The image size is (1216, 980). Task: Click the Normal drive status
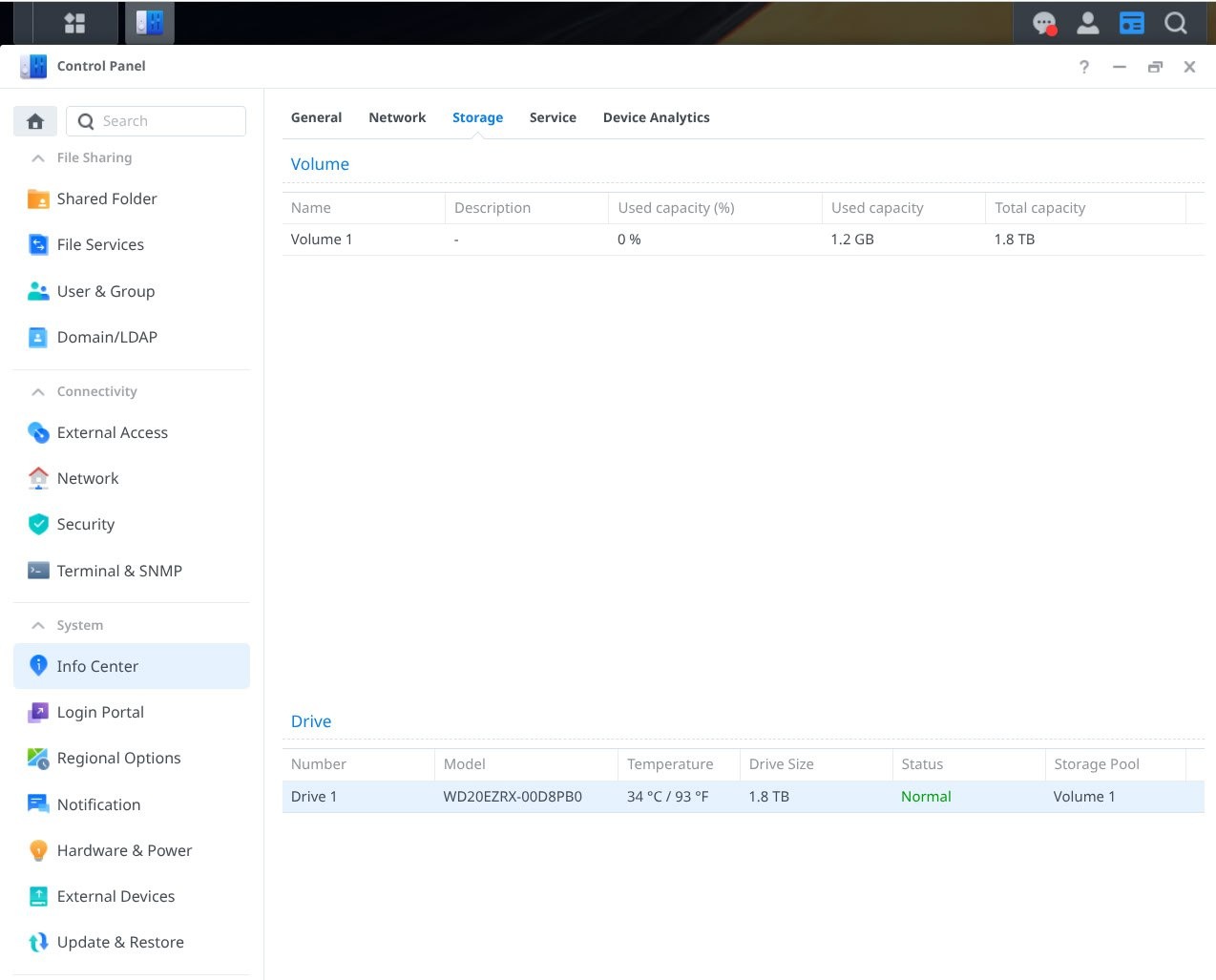pyautogui.click(x=926, y=797)
